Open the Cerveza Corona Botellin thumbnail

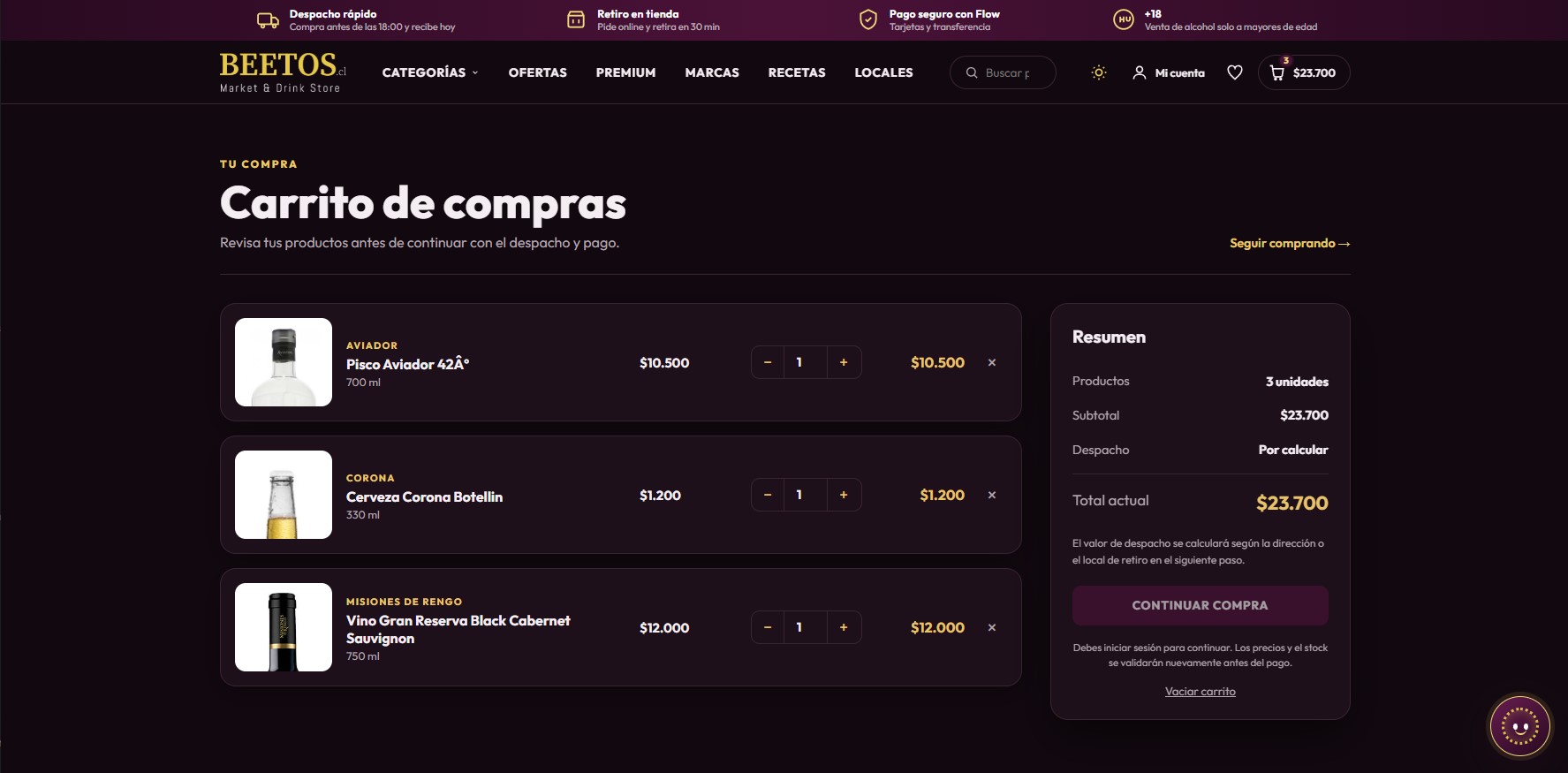(284, 495)
